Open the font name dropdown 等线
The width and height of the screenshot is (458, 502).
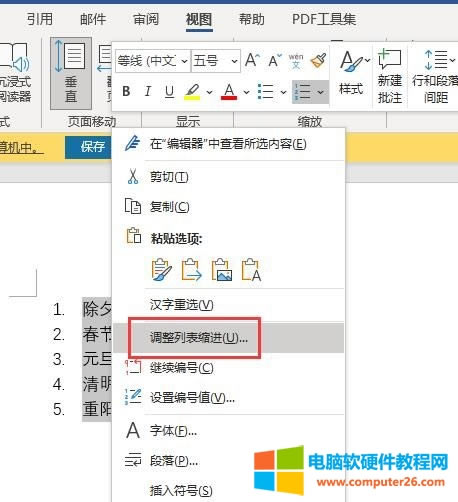[x=153, y=61]
